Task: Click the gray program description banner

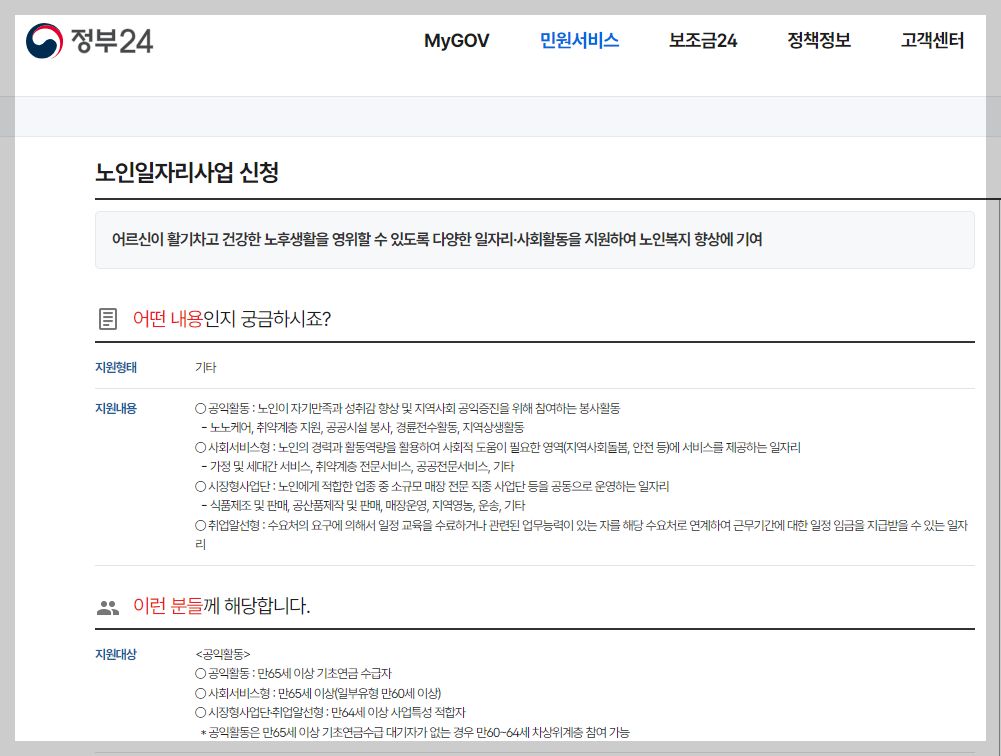Action: 535,240
